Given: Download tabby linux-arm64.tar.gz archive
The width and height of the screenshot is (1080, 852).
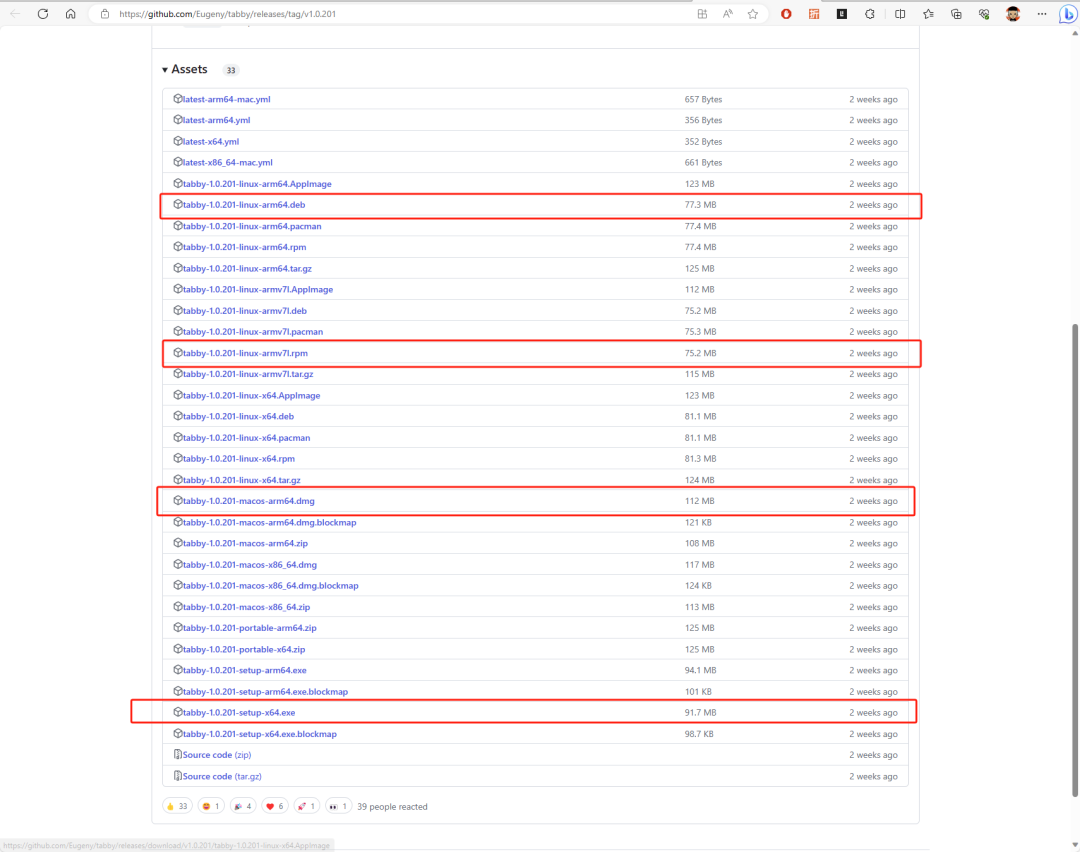Looking at the screenshot, I should tap(247, 269).
